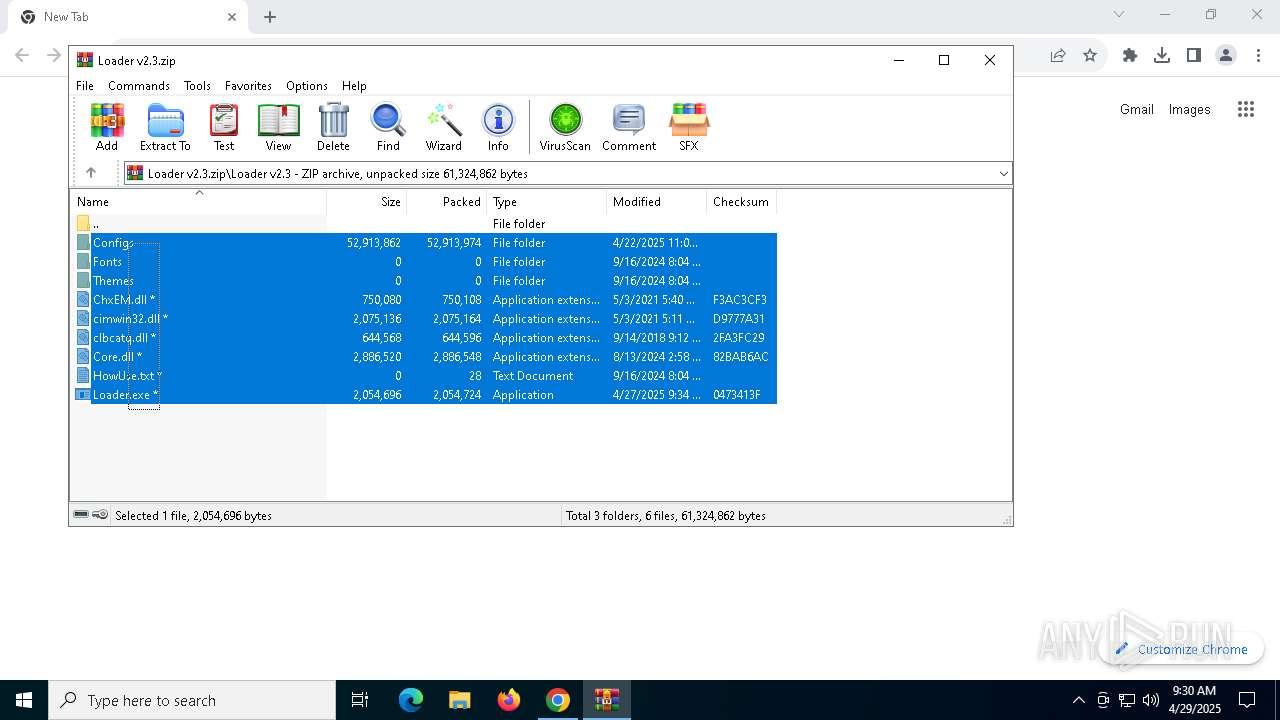The height and width of the screenshot is (720, 1280).
Task: Open Chrome downloads icon
Action: 1162,56
